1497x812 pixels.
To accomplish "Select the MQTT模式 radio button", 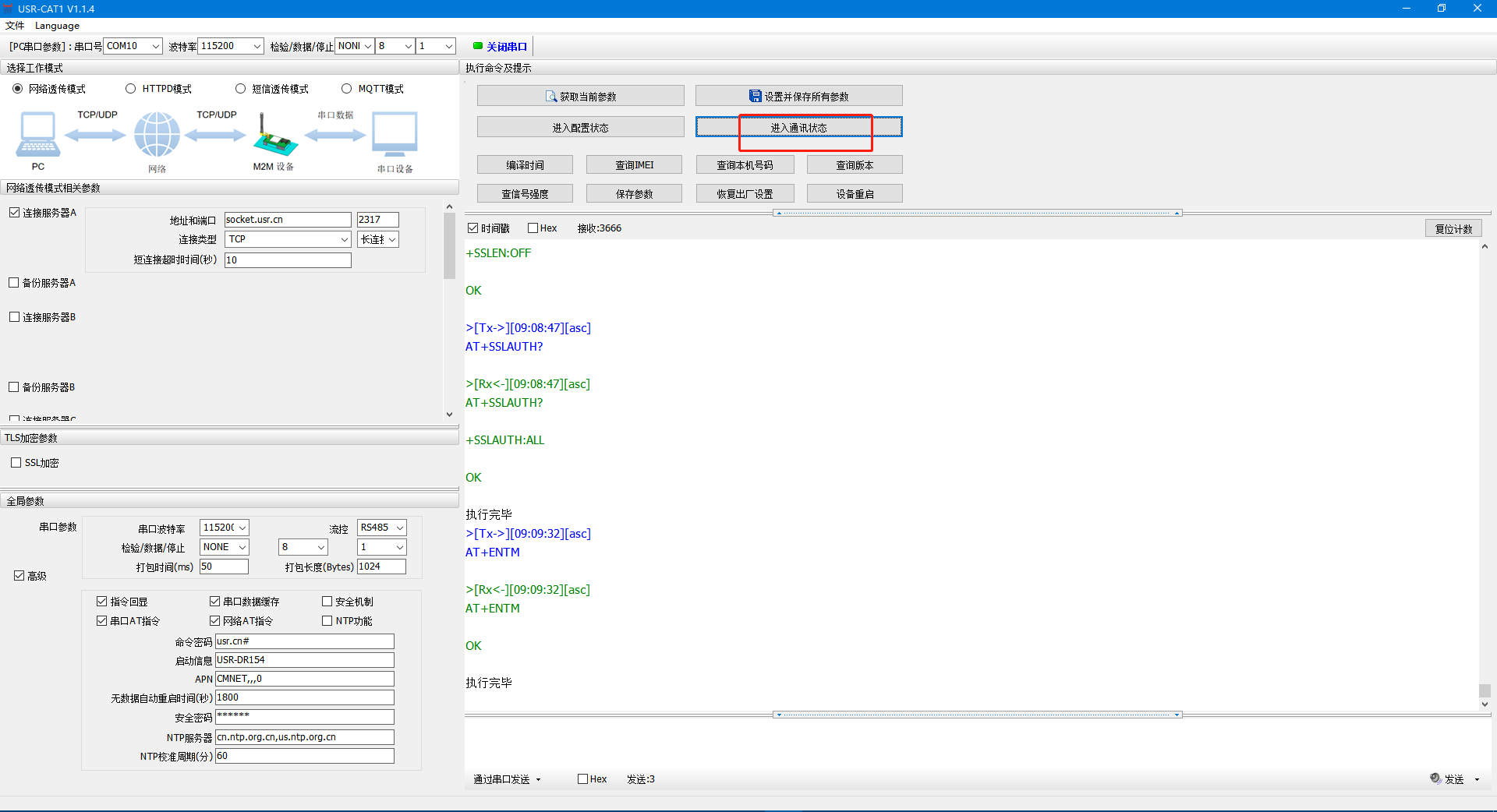I will [347, 89].
